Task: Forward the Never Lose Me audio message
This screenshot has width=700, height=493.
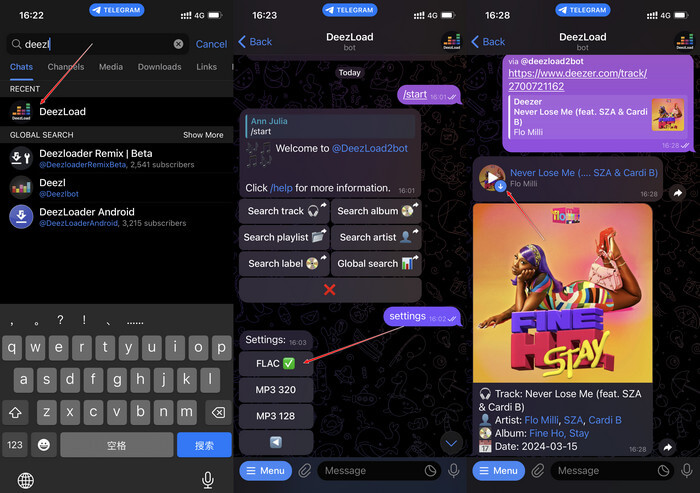Action: tap(678, 193)
